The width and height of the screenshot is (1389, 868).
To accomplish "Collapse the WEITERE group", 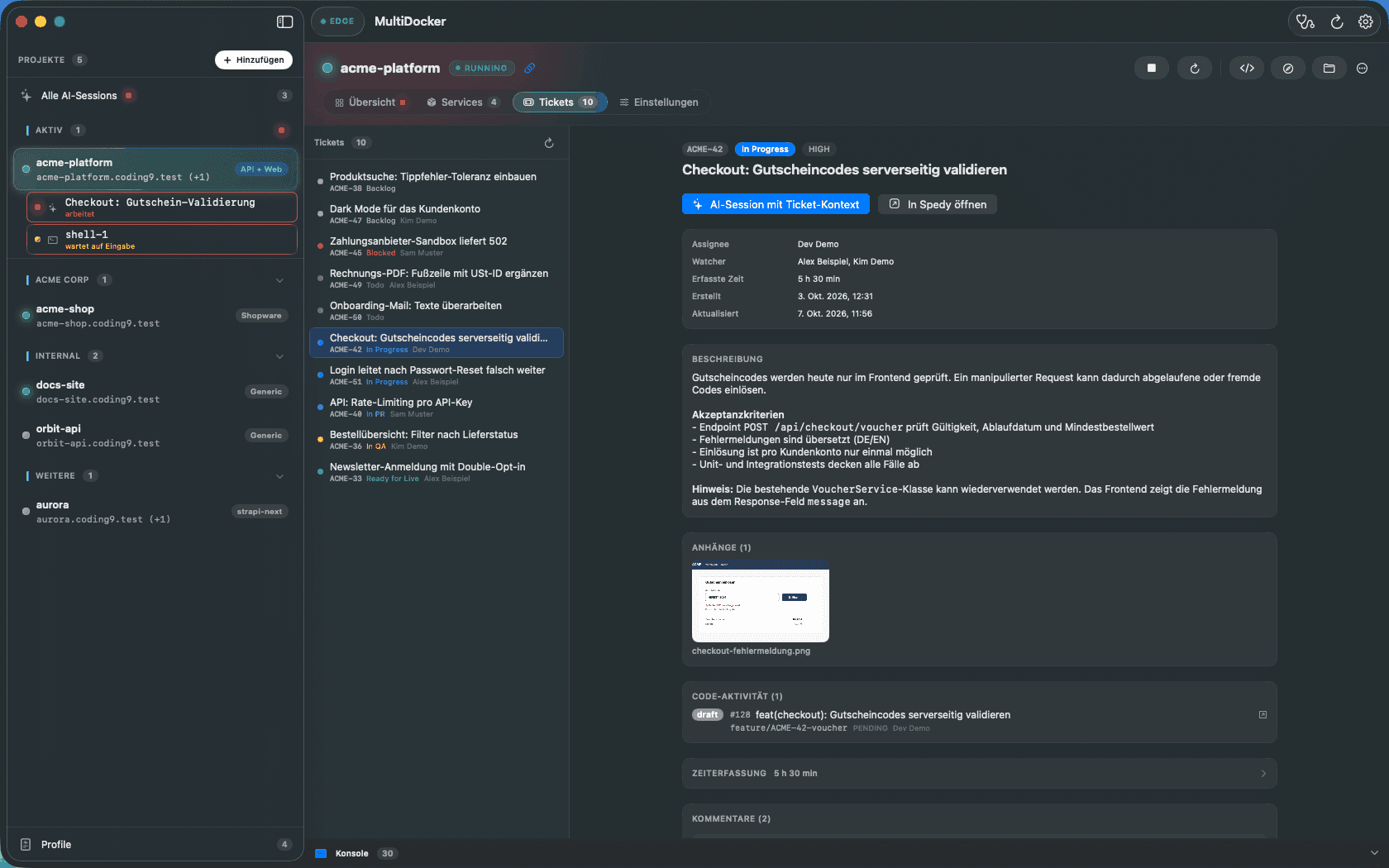I will (279, 476).
